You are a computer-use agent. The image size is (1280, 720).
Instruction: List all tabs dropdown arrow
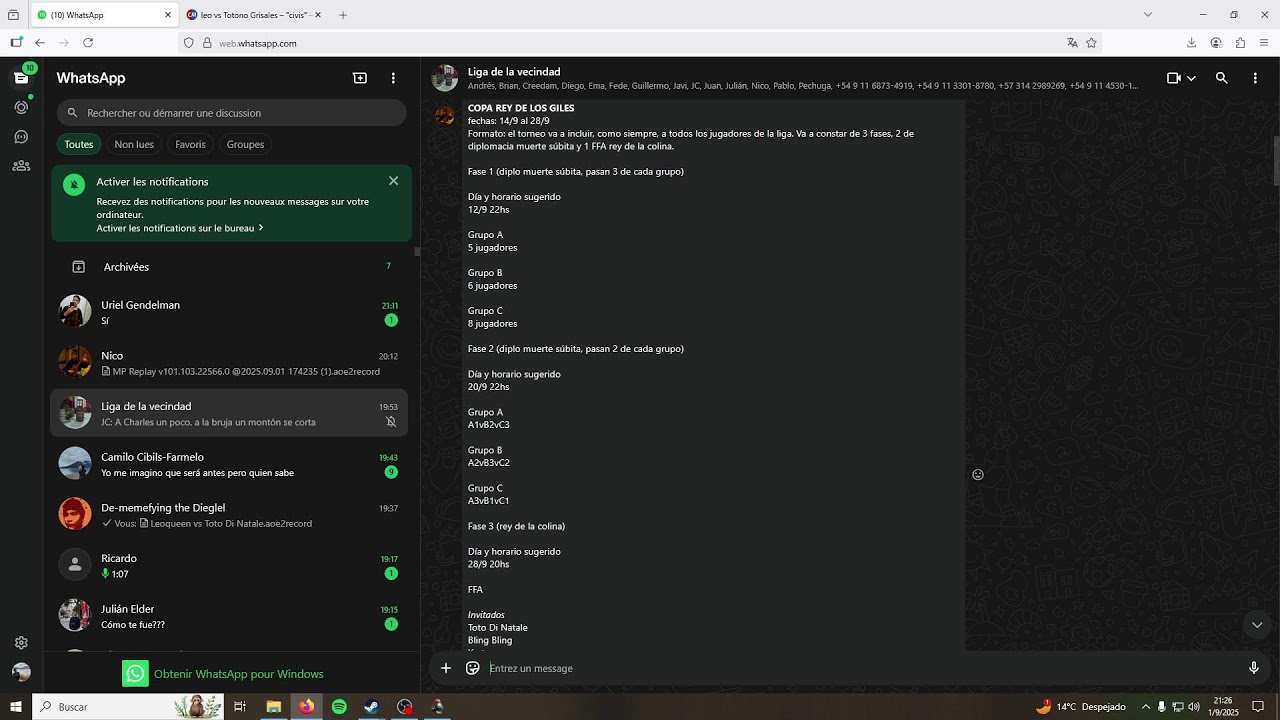click(x=1148, y=15)
